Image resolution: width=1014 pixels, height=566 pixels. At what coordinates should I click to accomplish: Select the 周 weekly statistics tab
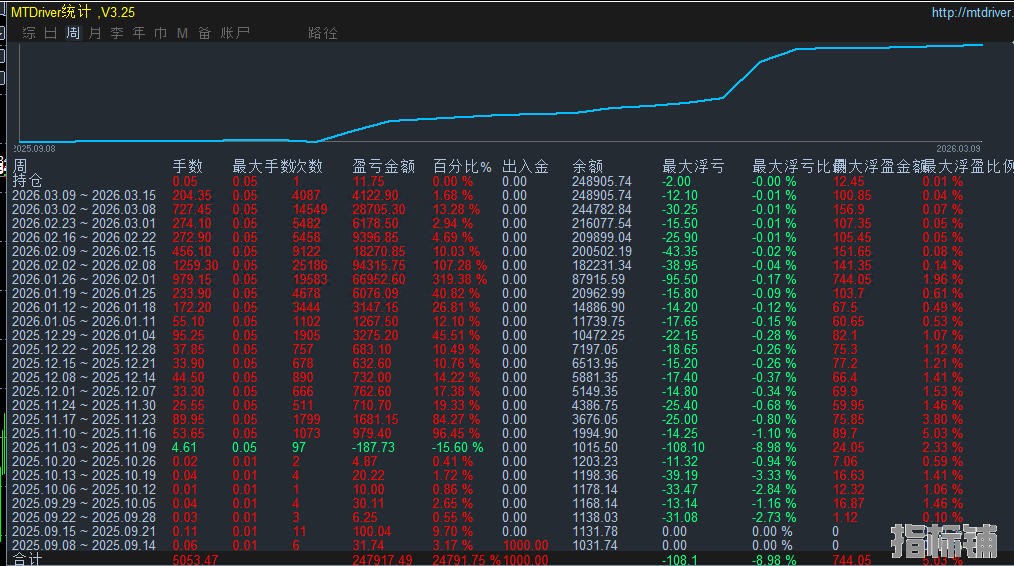click(x=73, y=33)
